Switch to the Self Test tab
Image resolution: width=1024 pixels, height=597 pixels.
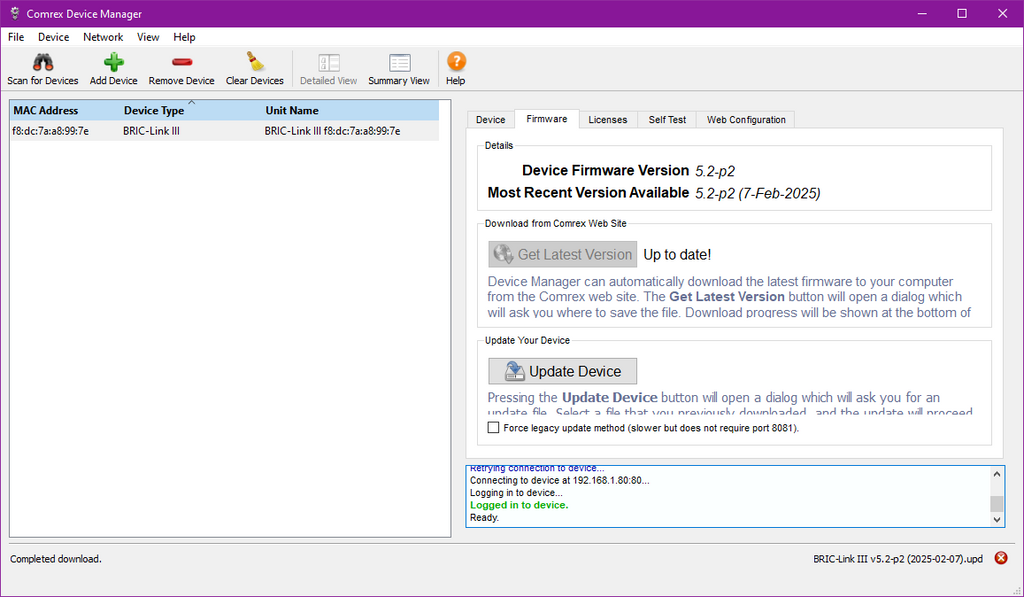pyautogui.click(x=667, y=120)
